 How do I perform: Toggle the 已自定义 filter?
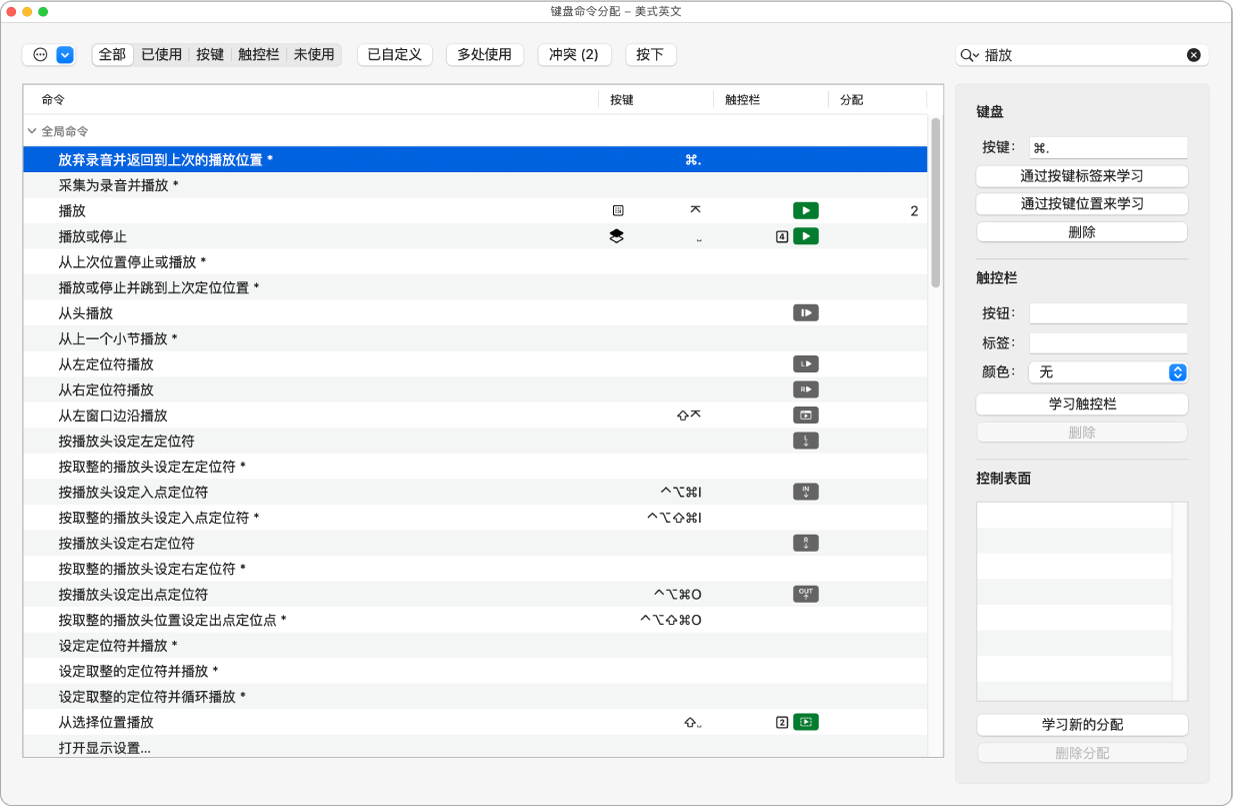pos(394,55)
